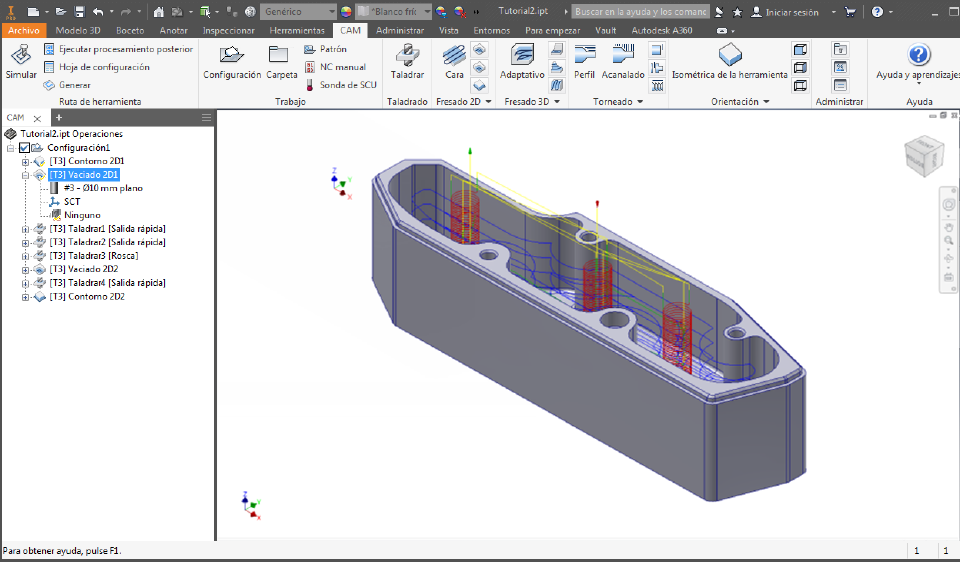
Task: Click Sonda de SCU probe tool
Action: 340,85
